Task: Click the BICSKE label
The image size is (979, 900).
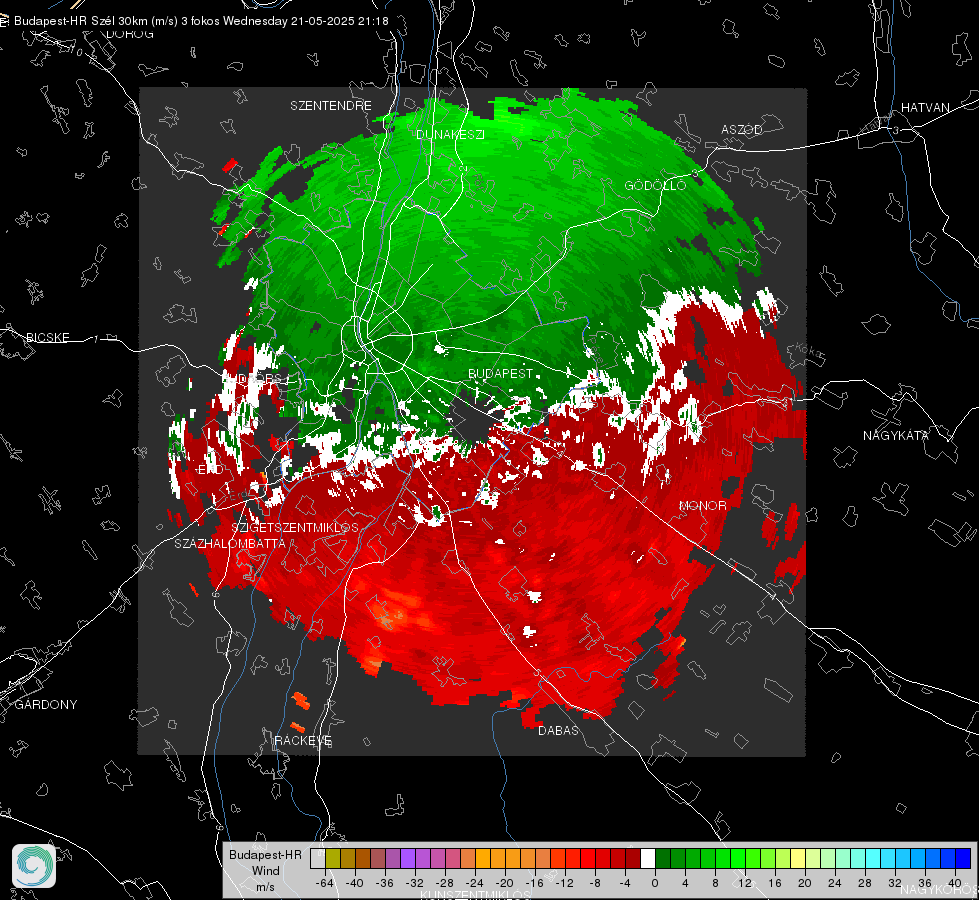Action: tap(47, 337)
